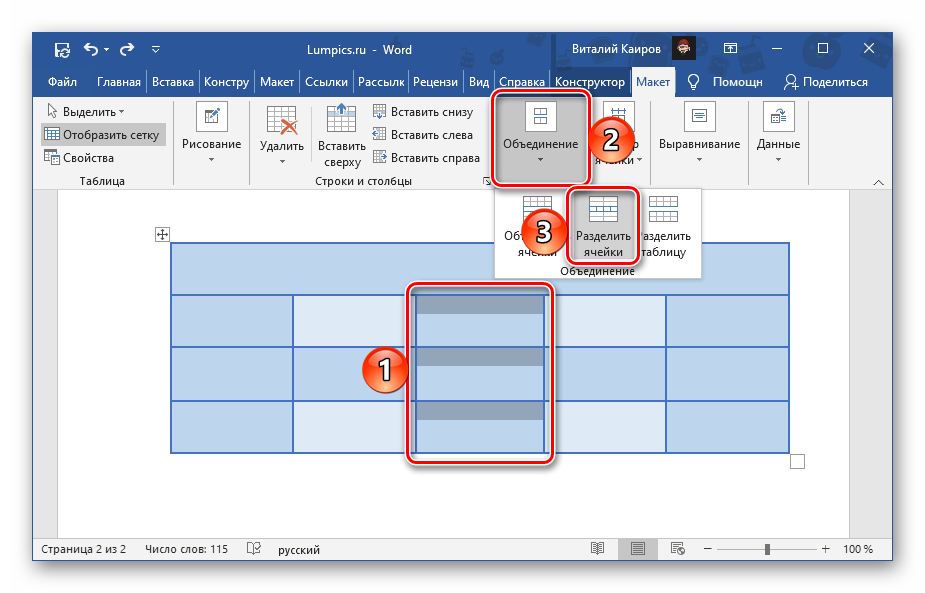Click the save icon in the title bar
Screen dimensions: 925x593
click(62, 49)
